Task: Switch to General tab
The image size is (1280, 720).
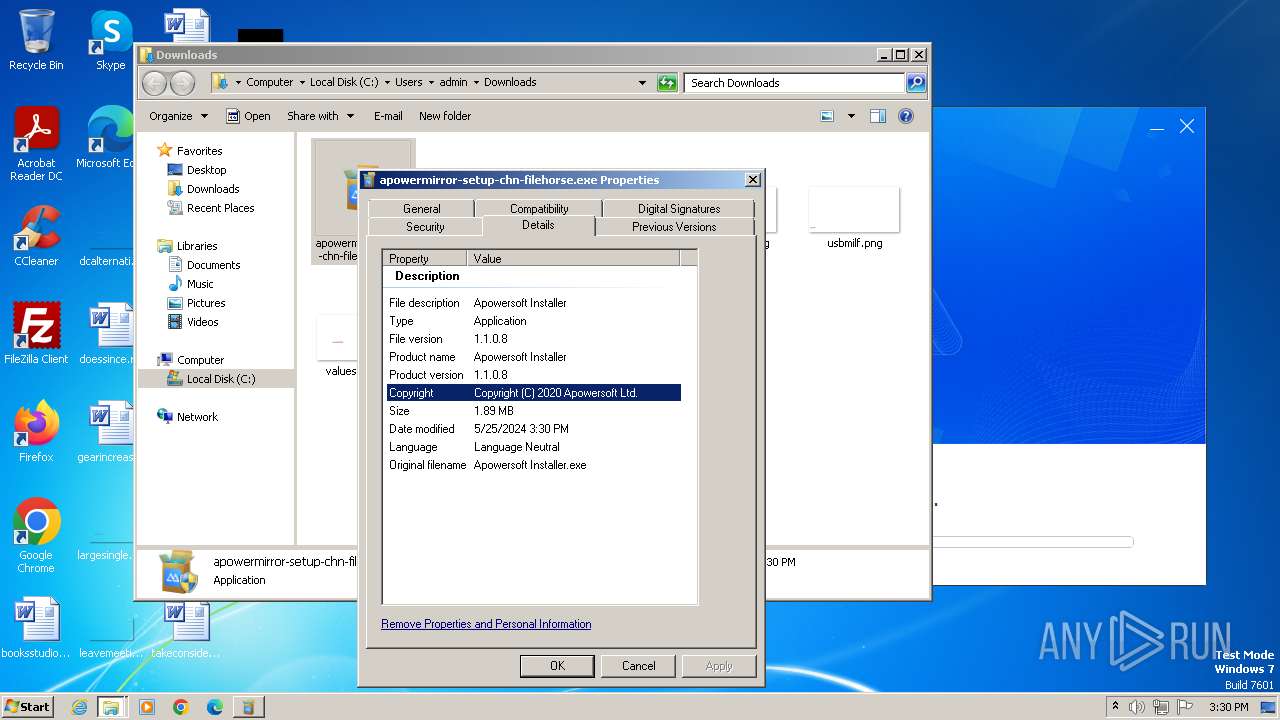Action: coord(421,208)
